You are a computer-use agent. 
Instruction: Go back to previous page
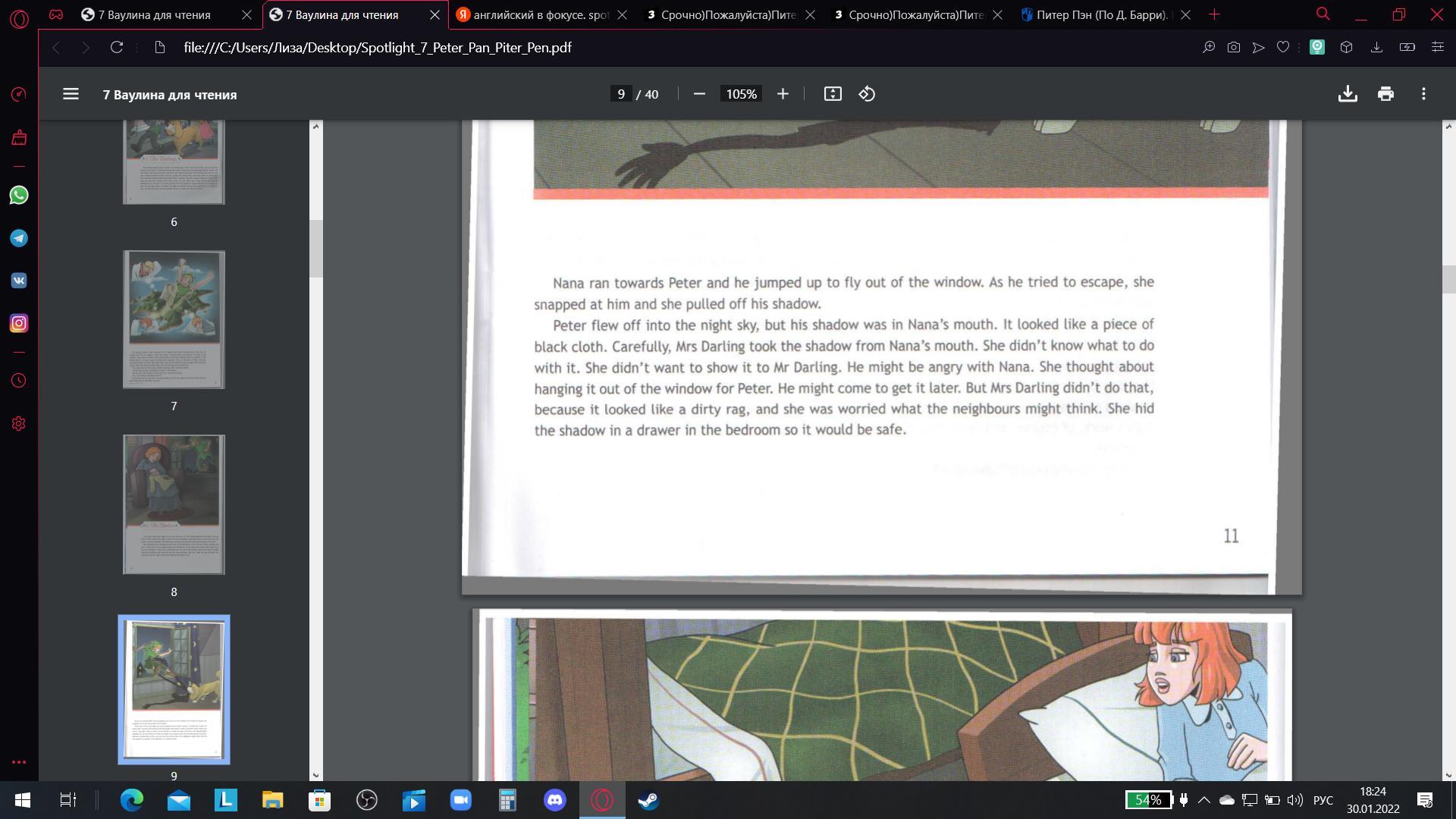click(x=55, y=47)
